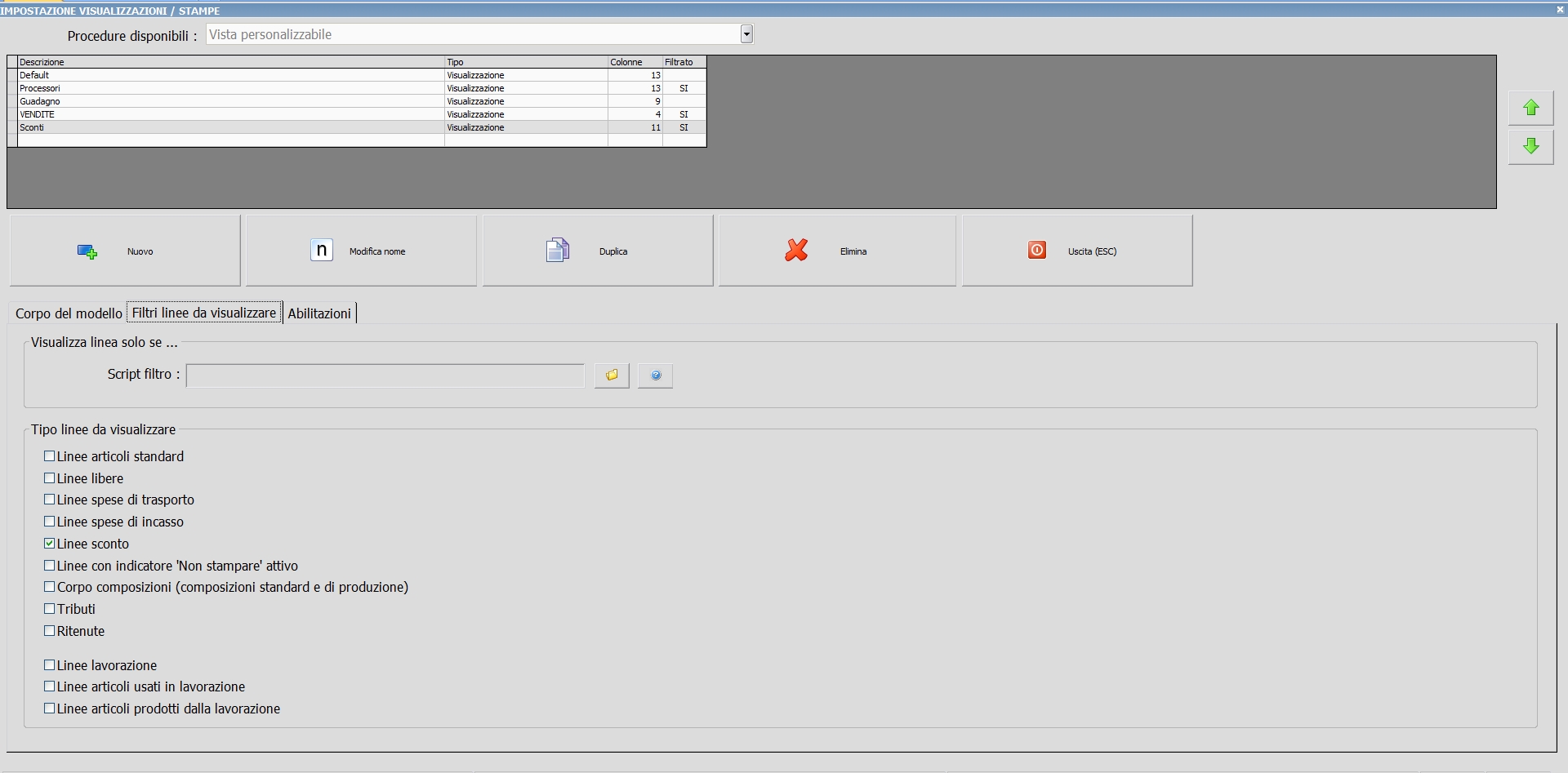Click the Colonne column header
Image resolution: width=1568 pixels, height=773 pixels.
pos(635,62)
